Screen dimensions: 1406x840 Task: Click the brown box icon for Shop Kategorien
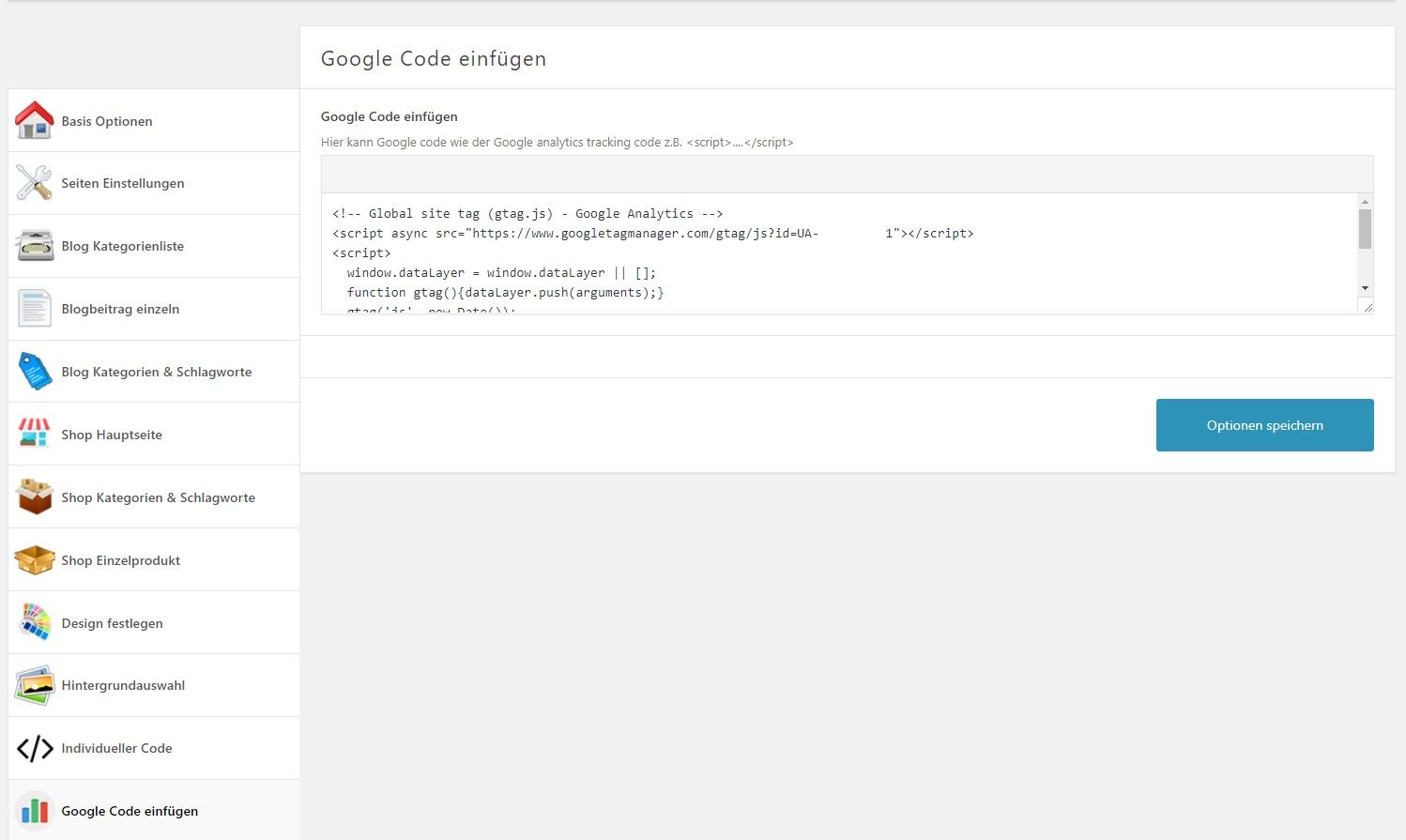(35, 496)
